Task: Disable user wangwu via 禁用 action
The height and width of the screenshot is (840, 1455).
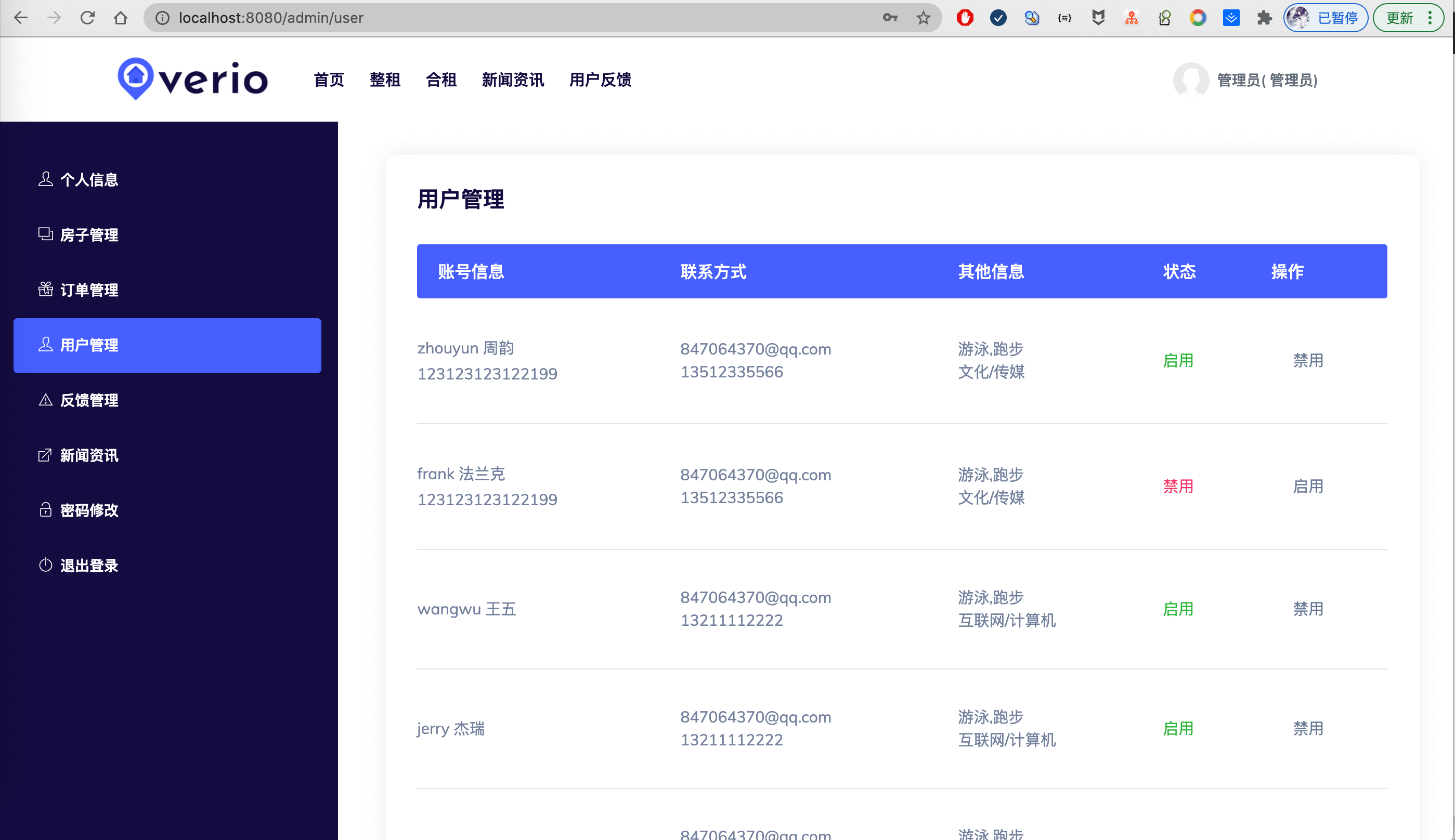Action: (x=1307, y=609)
